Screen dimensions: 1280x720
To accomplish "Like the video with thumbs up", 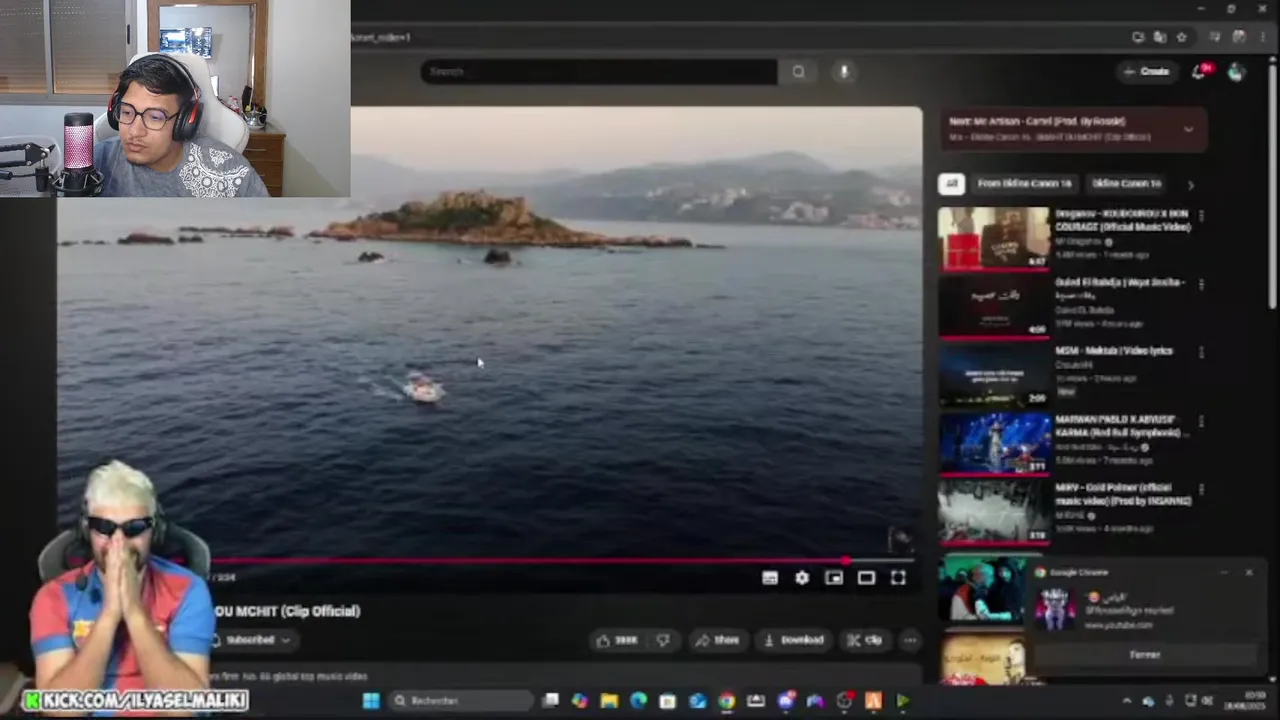I will 617,640.
